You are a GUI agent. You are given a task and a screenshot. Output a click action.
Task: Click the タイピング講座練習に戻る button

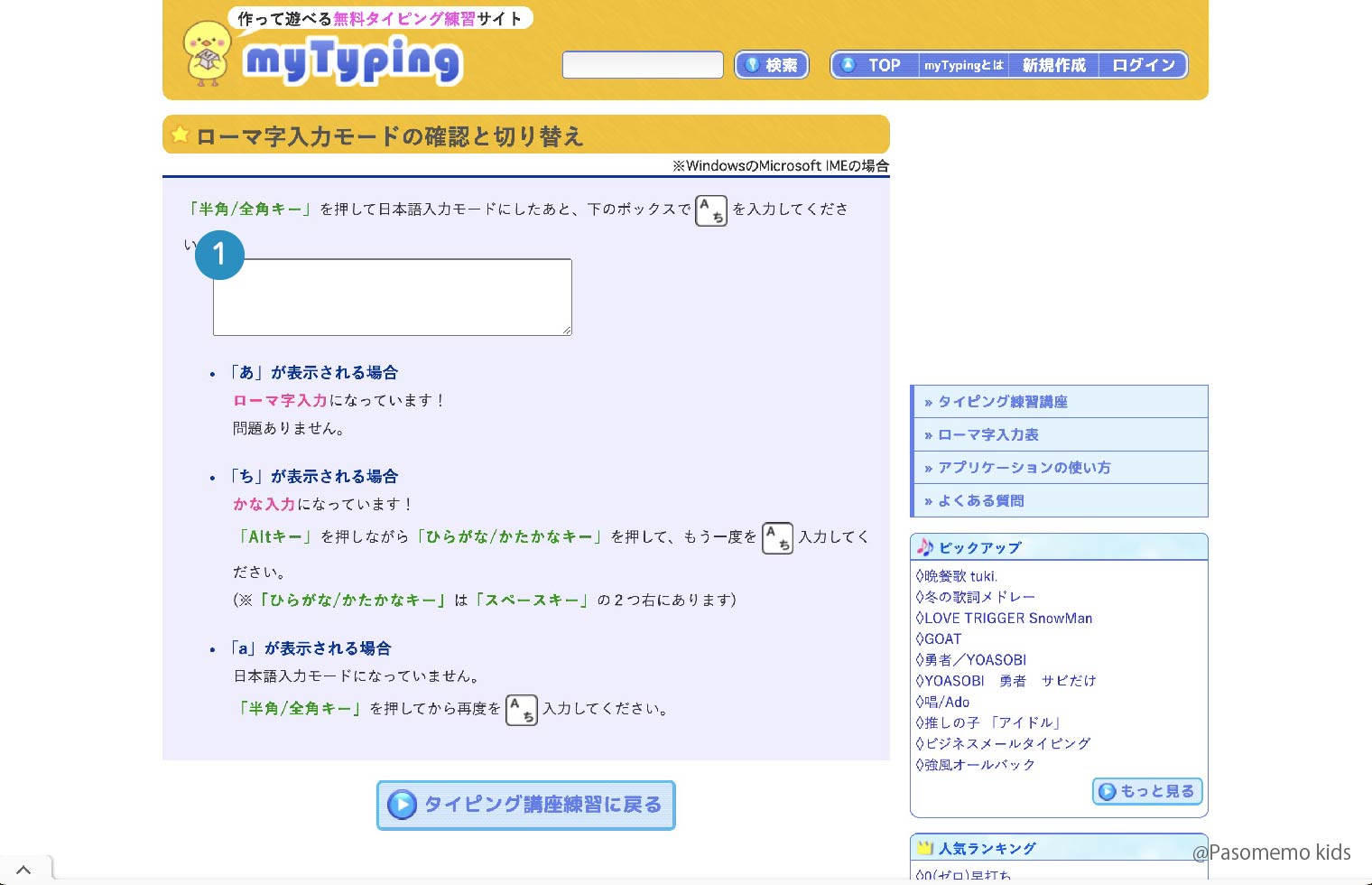tap(526, 805)
